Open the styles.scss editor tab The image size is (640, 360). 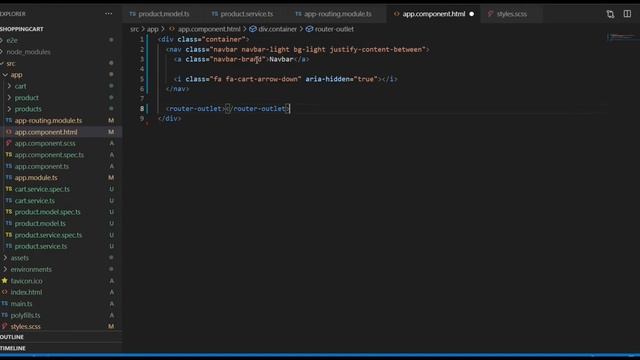(507, 14)
